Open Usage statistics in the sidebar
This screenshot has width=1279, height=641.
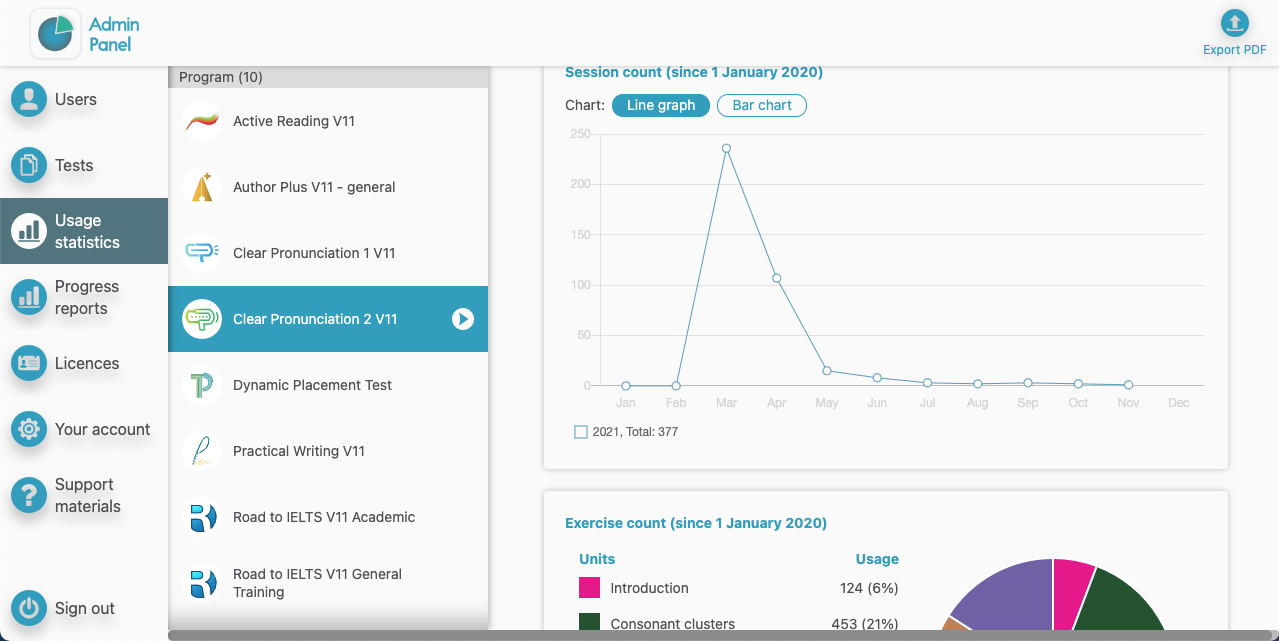[84, 231]
